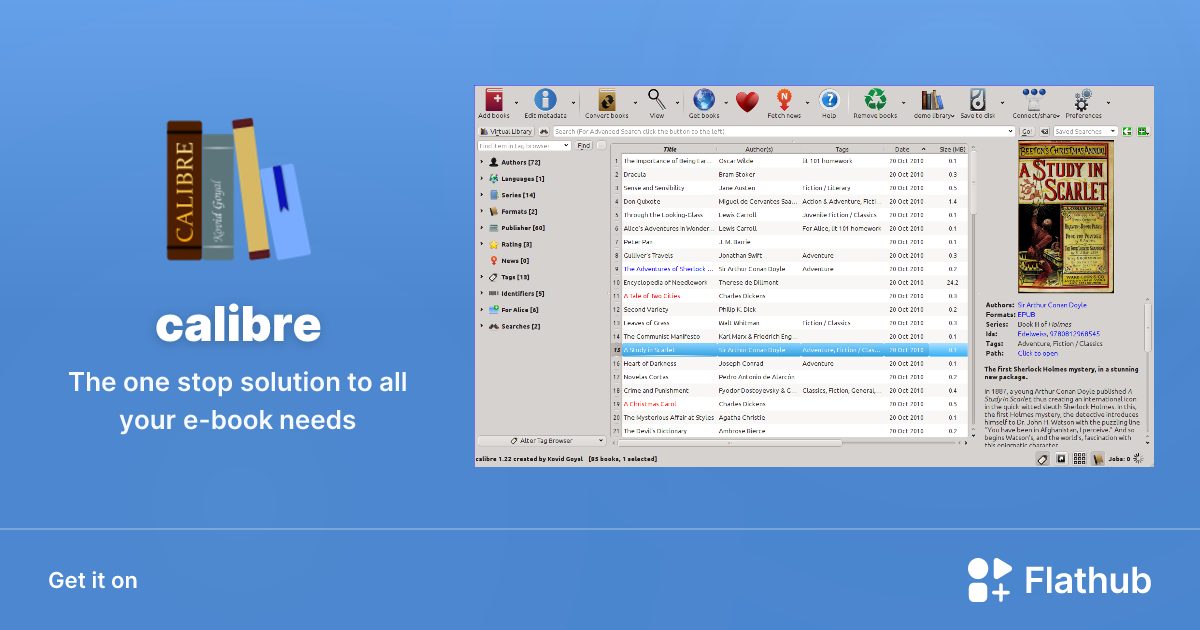Sort by the Title column header
Viewport: 1200px width, 630px height.
click(x=669, y=149)
